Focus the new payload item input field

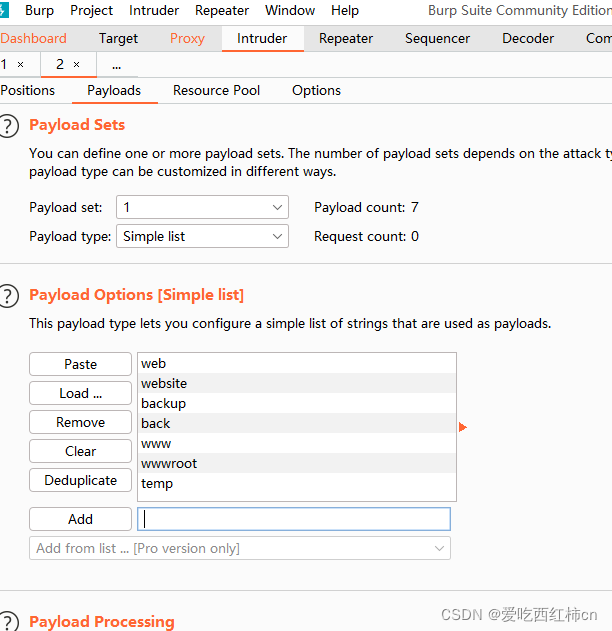pos(294,519)
